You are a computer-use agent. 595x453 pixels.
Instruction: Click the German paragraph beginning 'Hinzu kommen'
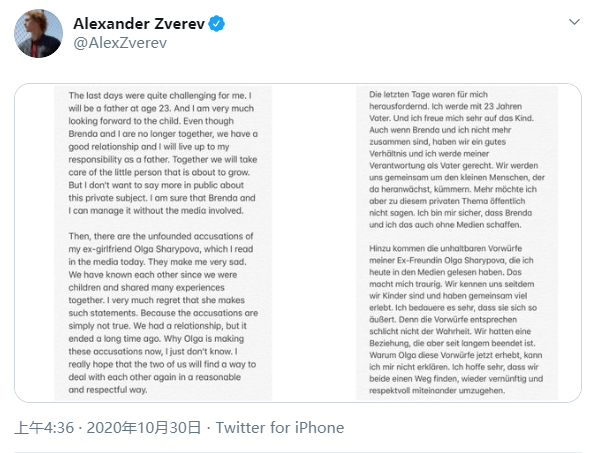coord(457,319)
